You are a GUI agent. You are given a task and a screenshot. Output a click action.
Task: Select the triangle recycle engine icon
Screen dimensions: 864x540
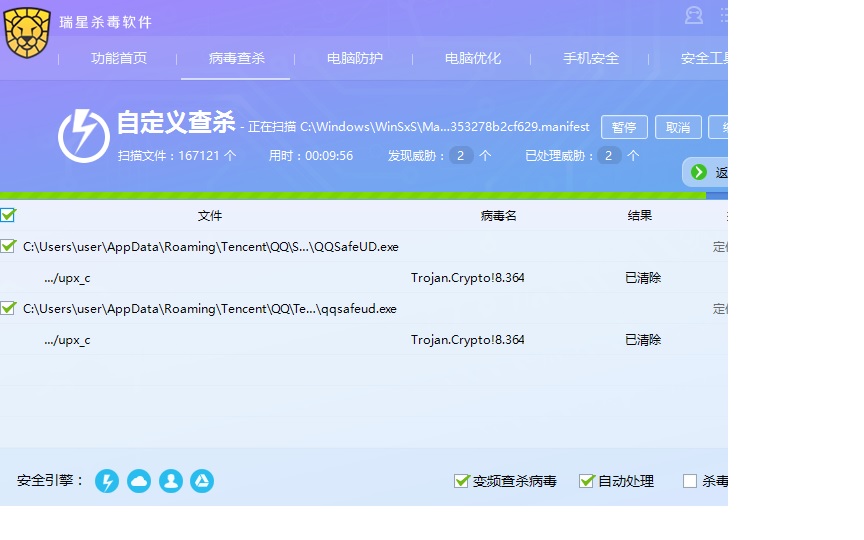pos(202,481)
